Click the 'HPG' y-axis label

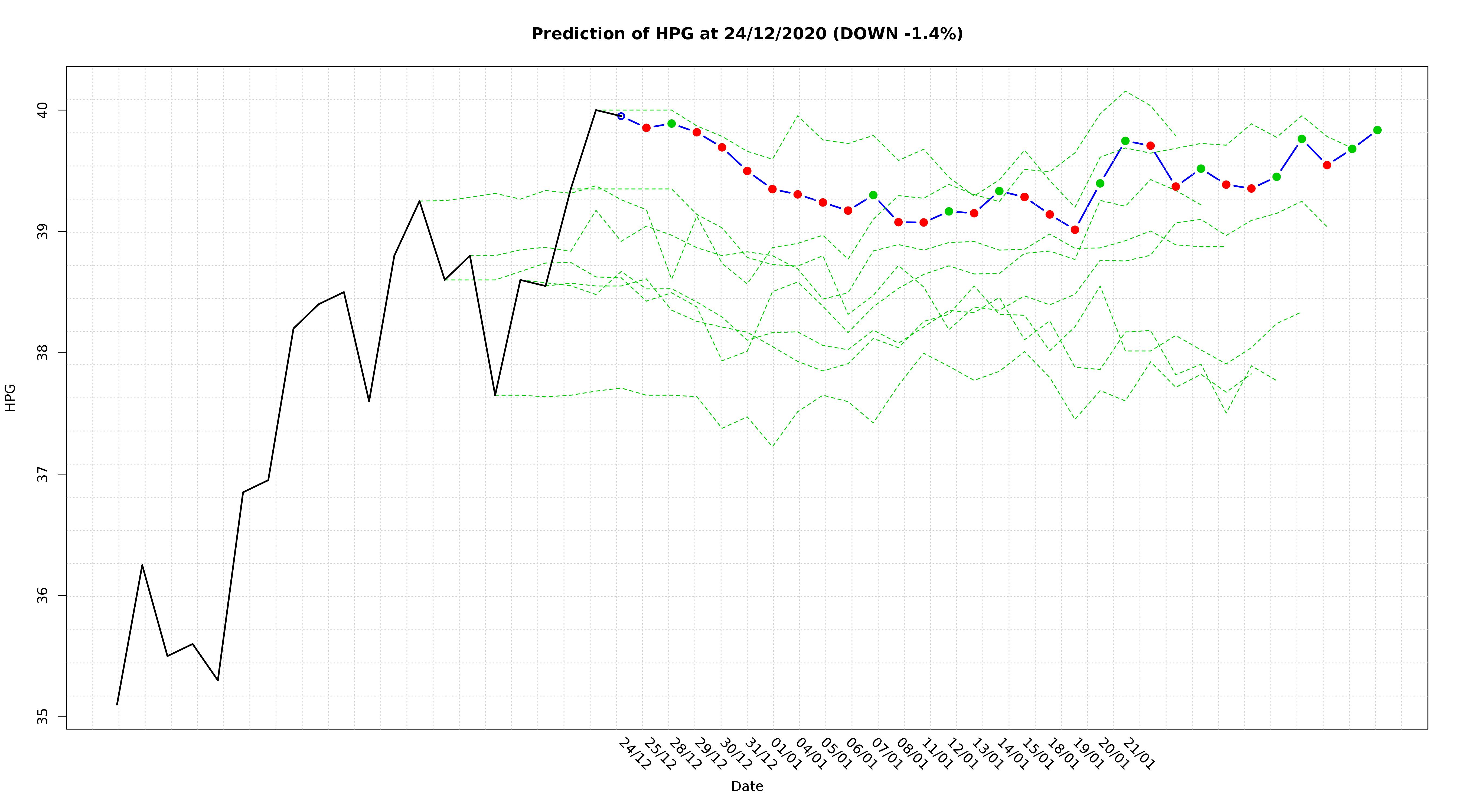pyautogui.click(x=10, y=397)
